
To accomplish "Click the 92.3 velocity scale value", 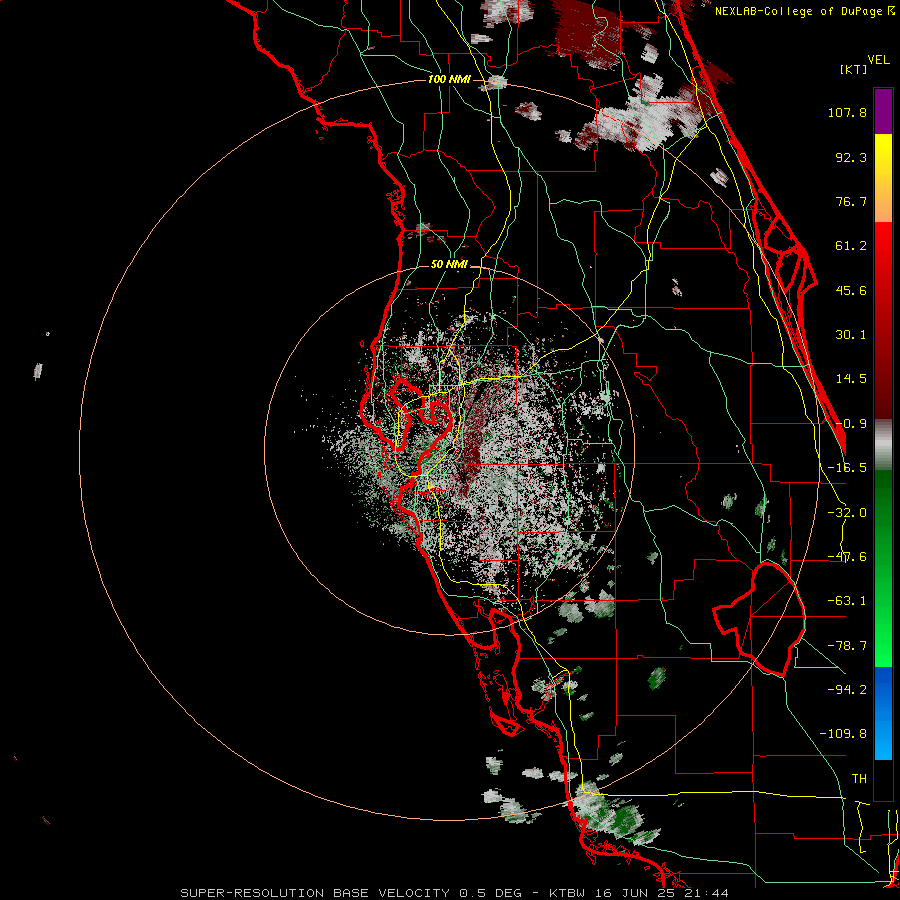I will point(851,157).
